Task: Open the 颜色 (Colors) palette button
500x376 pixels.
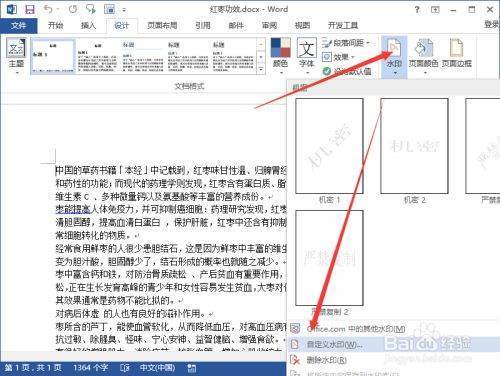Action: coord(280,56)
